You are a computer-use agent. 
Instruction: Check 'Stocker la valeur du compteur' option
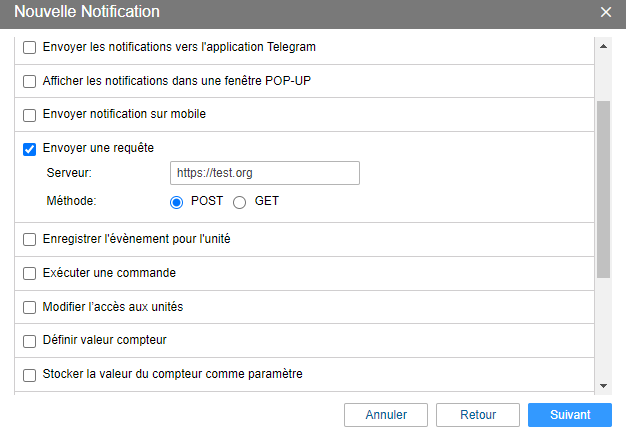point(29,375)
